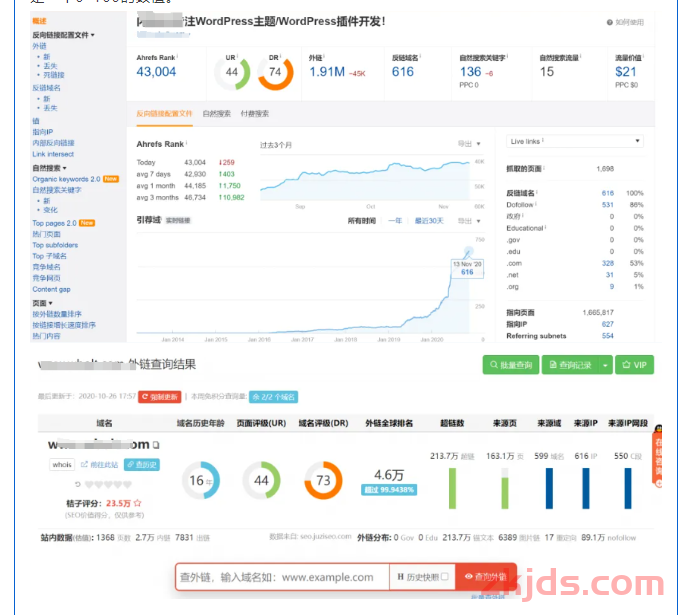Expand the 查询记录 dropdown arrow
Viewport: 683px width, 615px height.
point(605,365)
